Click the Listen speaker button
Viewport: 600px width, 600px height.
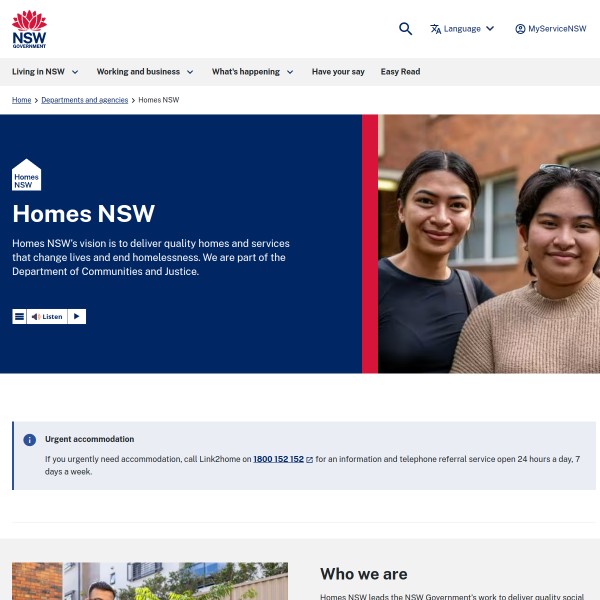point(47,316)
